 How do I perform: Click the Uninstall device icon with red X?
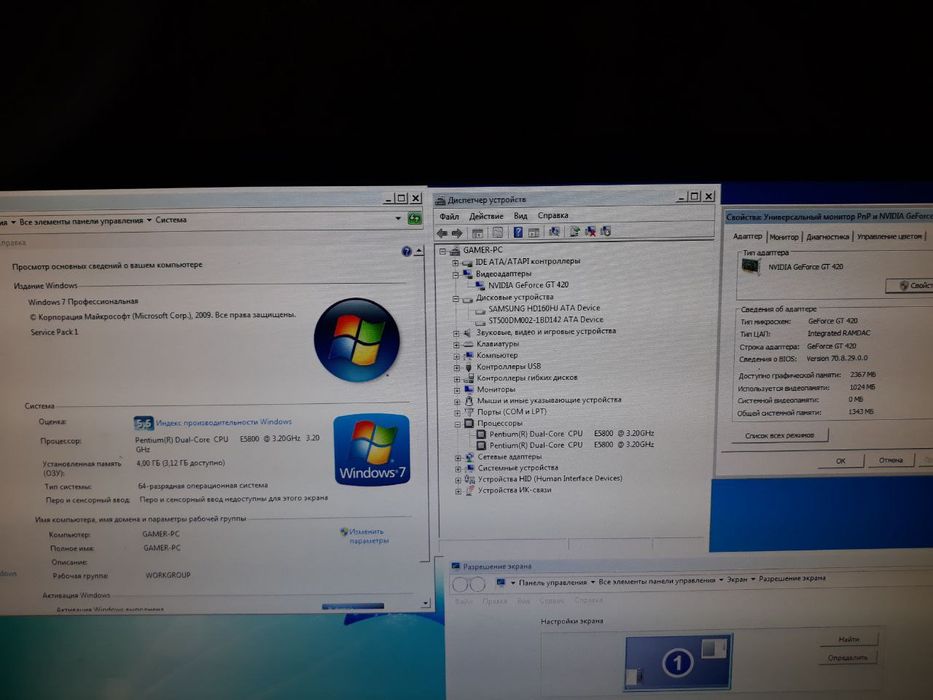click(x=590, y=232)
